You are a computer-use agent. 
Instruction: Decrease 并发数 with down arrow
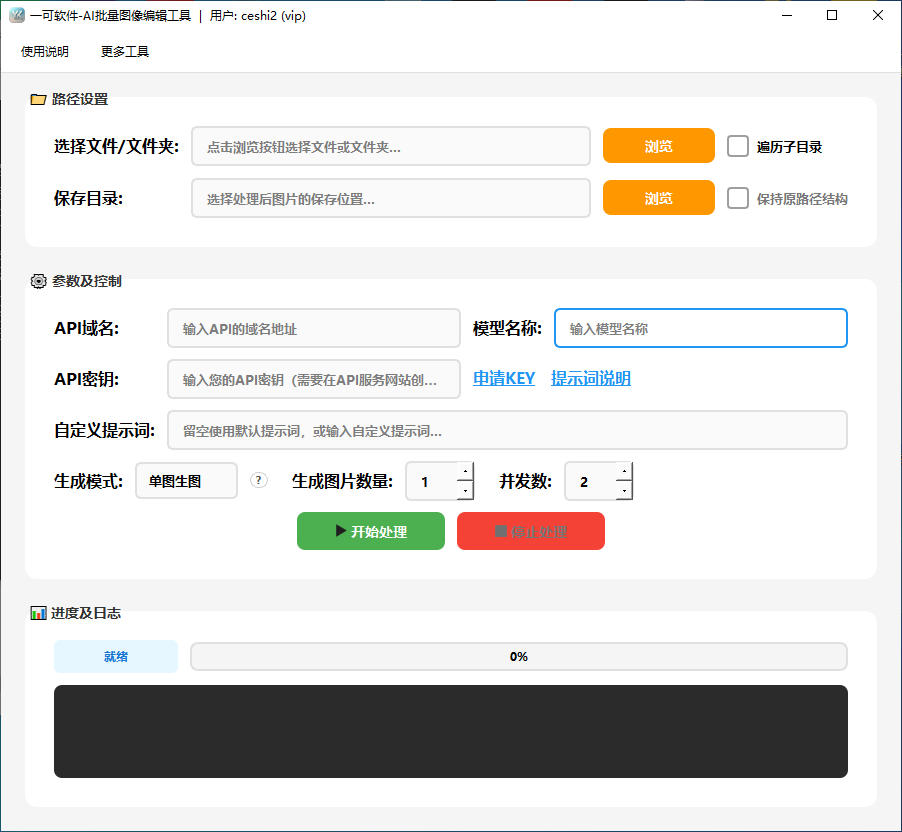click(624, 490)
